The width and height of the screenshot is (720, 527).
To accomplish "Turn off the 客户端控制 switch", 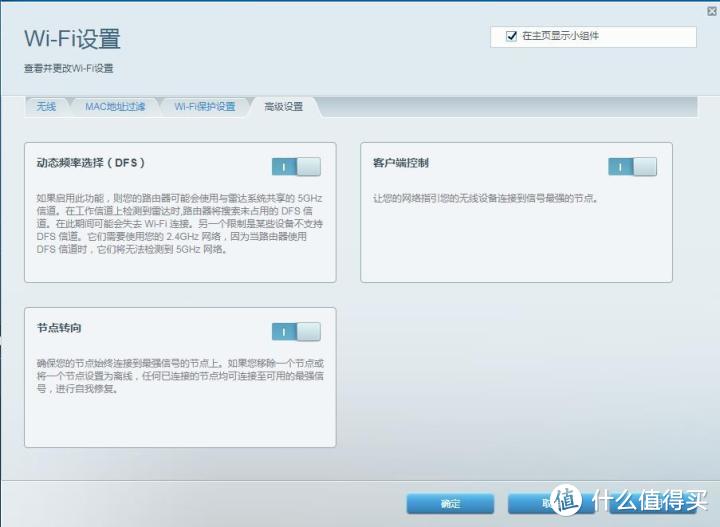I will pyautogui.click(x=632, y=167).
